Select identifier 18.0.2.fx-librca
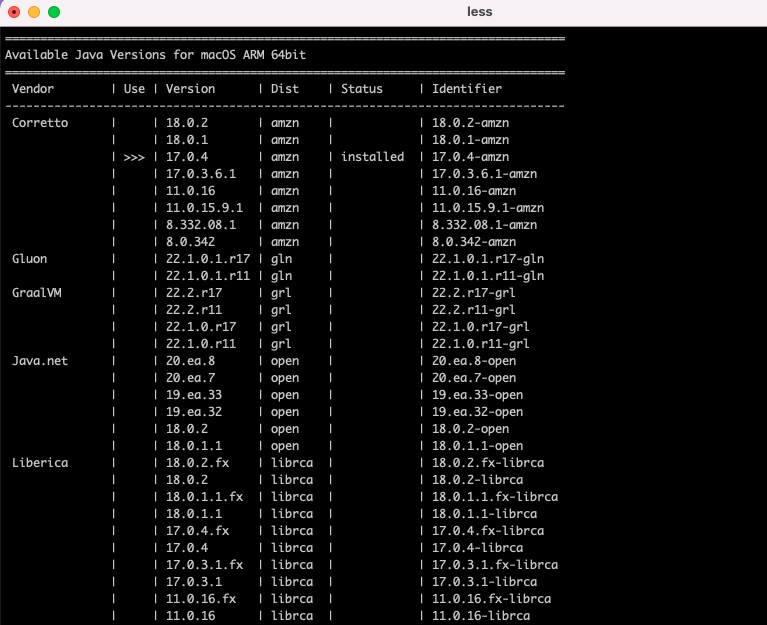 pos(488,463)
